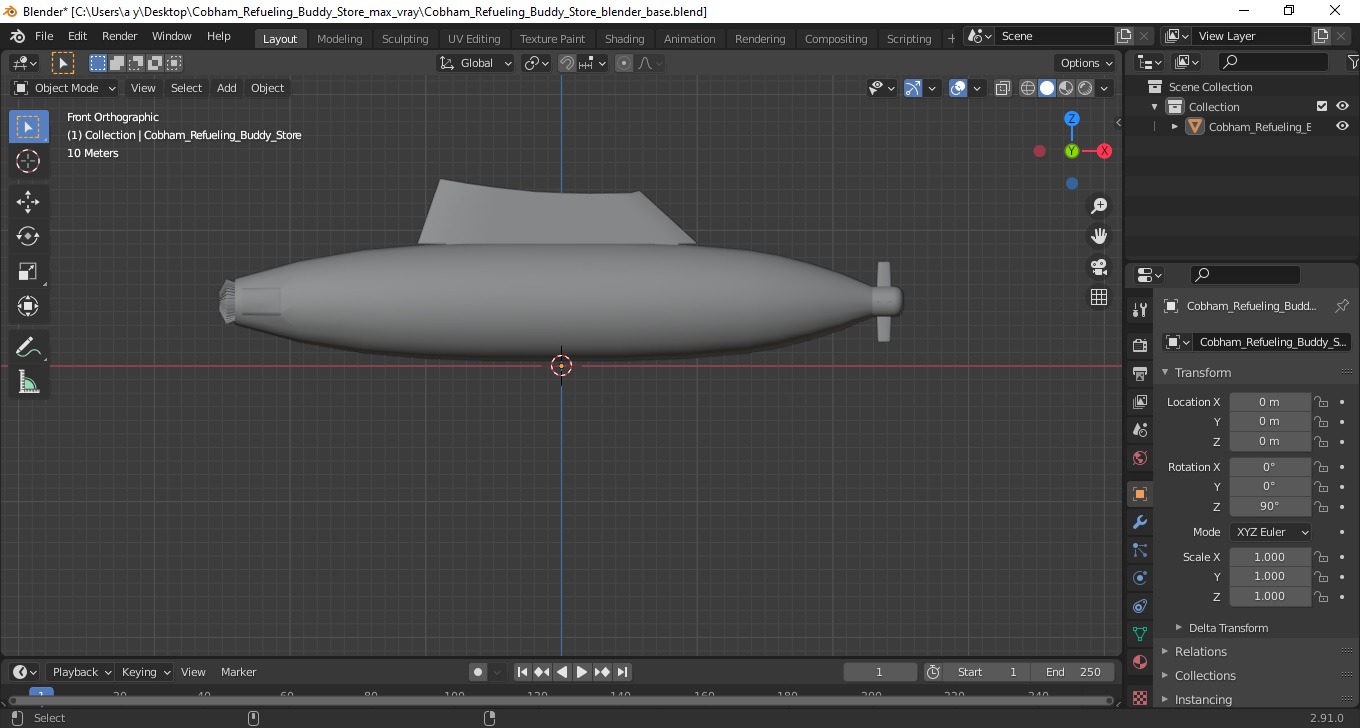Open the View Layer properties tab
Viewport: 1360px width, 728px height.
pos(1139,402)
